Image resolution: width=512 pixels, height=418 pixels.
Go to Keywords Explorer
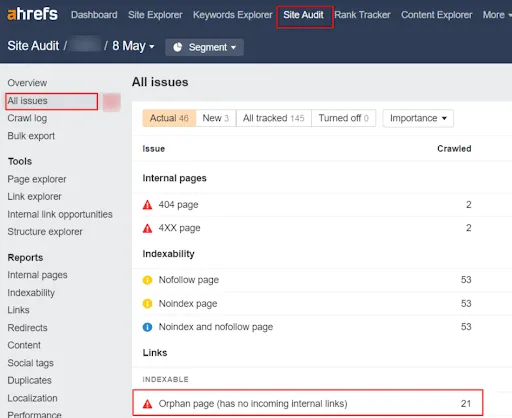(x=233, y=15)
